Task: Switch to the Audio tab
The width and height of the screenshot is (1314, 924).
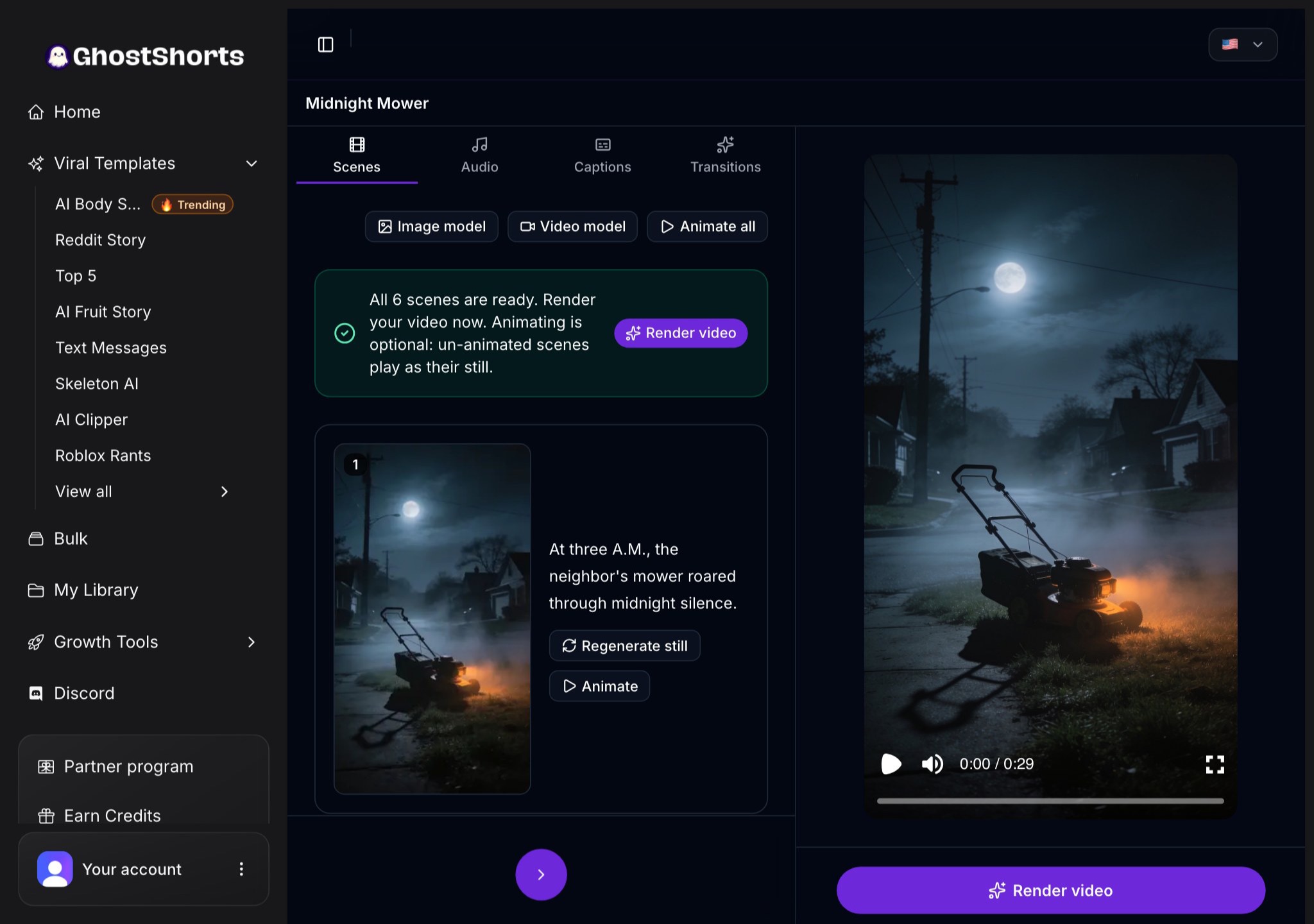Action: click(479, 156)
